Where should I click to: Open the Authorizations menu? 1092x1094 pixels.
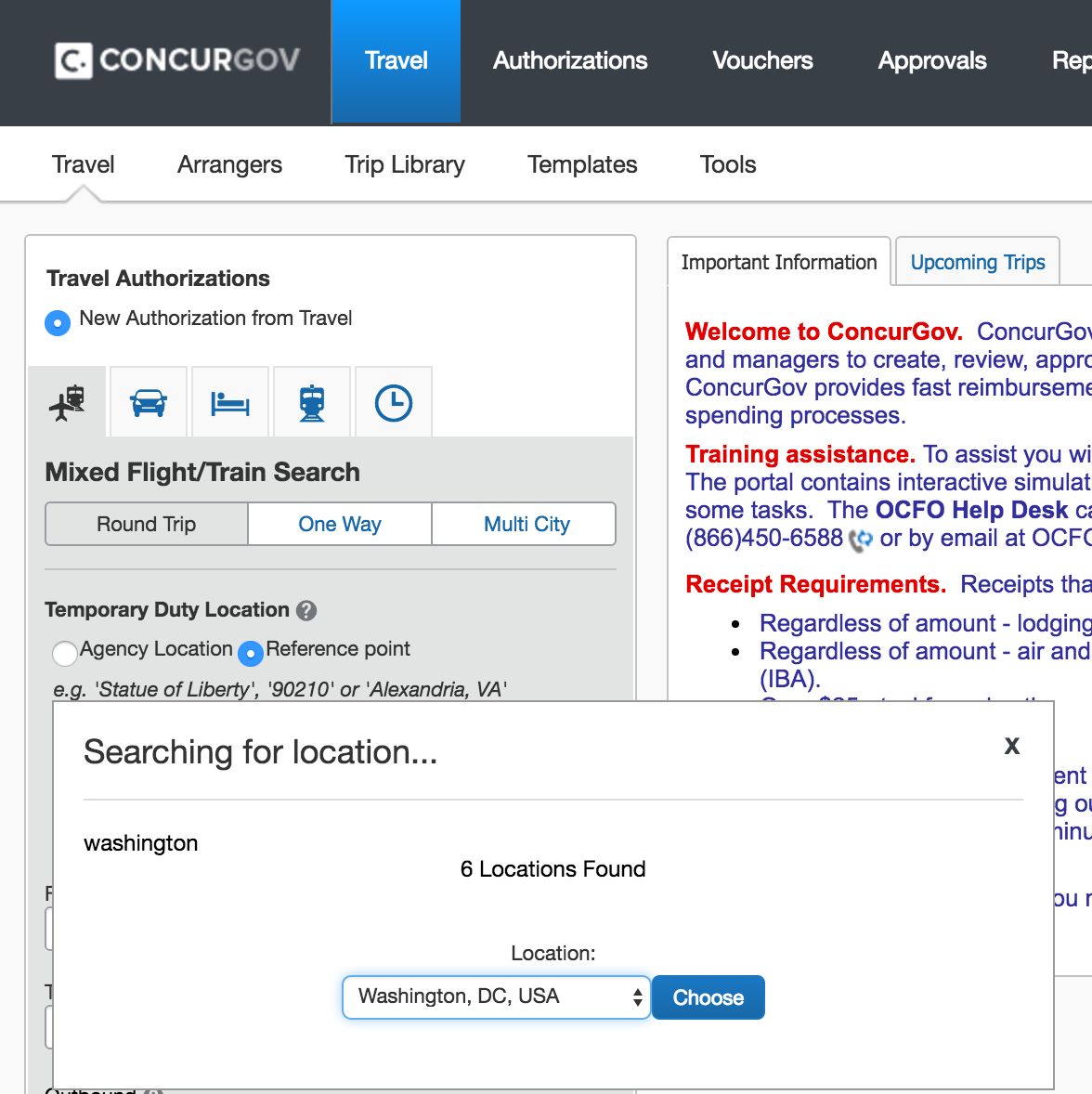[570, 61]
